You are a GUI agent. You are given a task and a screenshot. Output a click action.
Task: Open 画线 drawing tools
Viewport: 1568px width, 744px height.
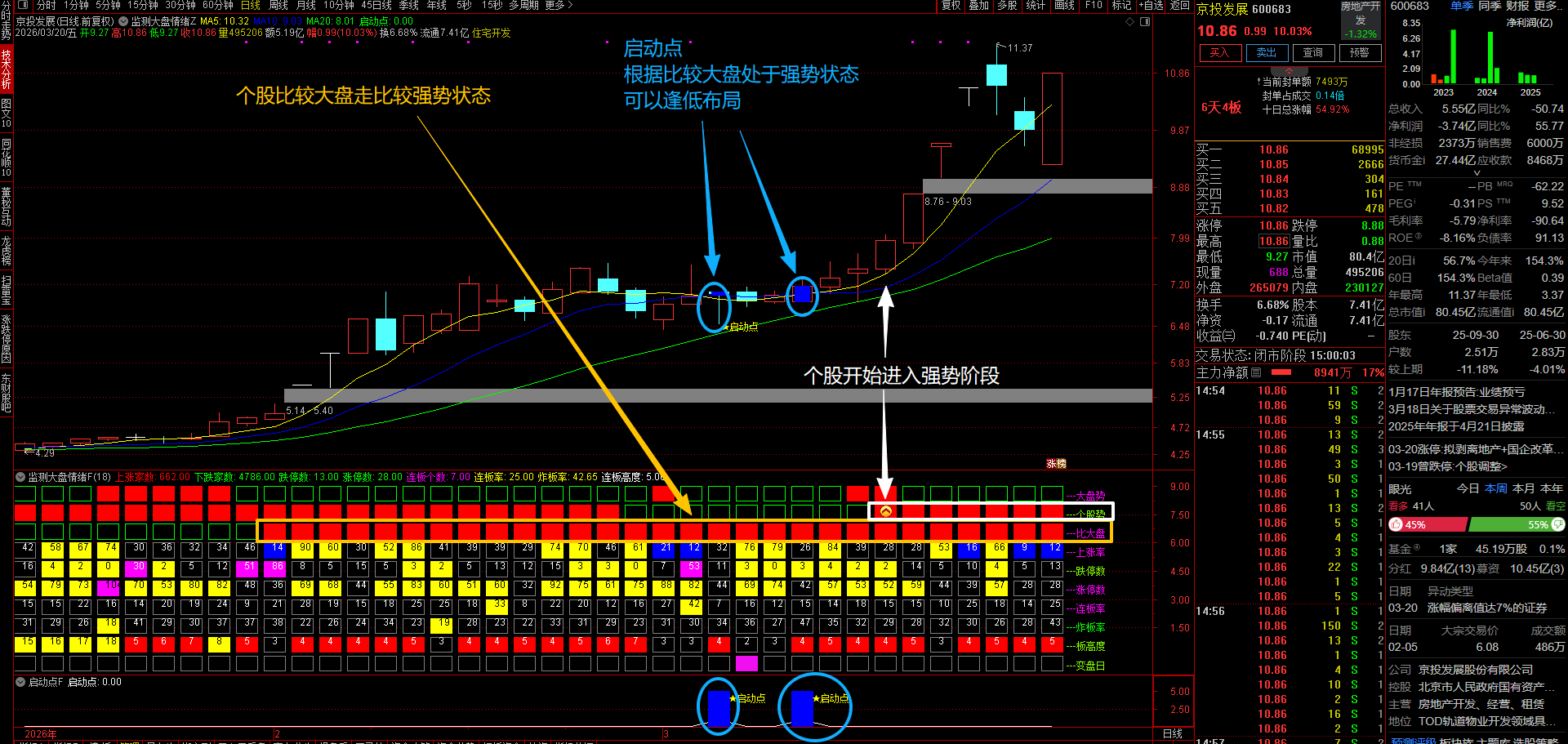(x=1064, y=6)
